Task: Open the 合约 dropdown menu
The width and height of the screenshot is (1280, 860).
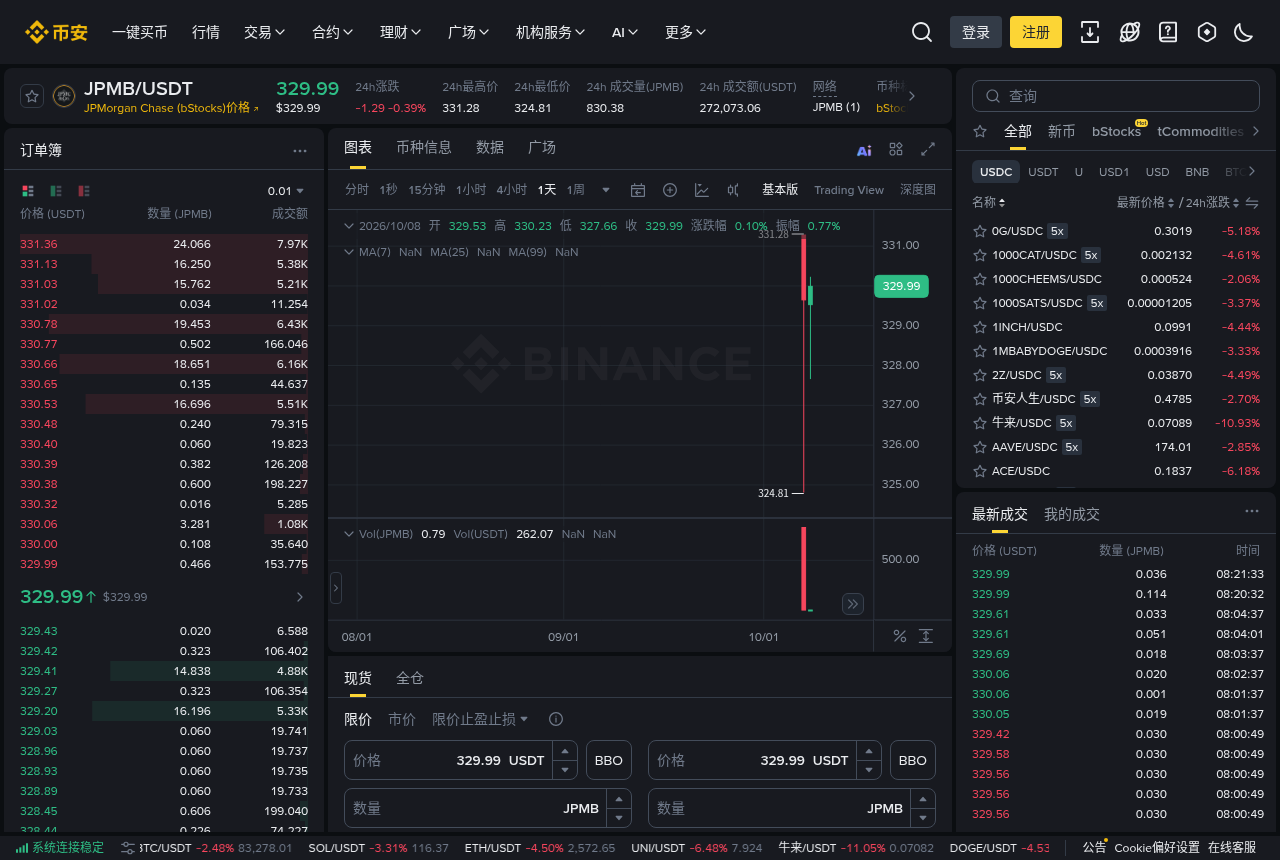Action: coord(333,32)
